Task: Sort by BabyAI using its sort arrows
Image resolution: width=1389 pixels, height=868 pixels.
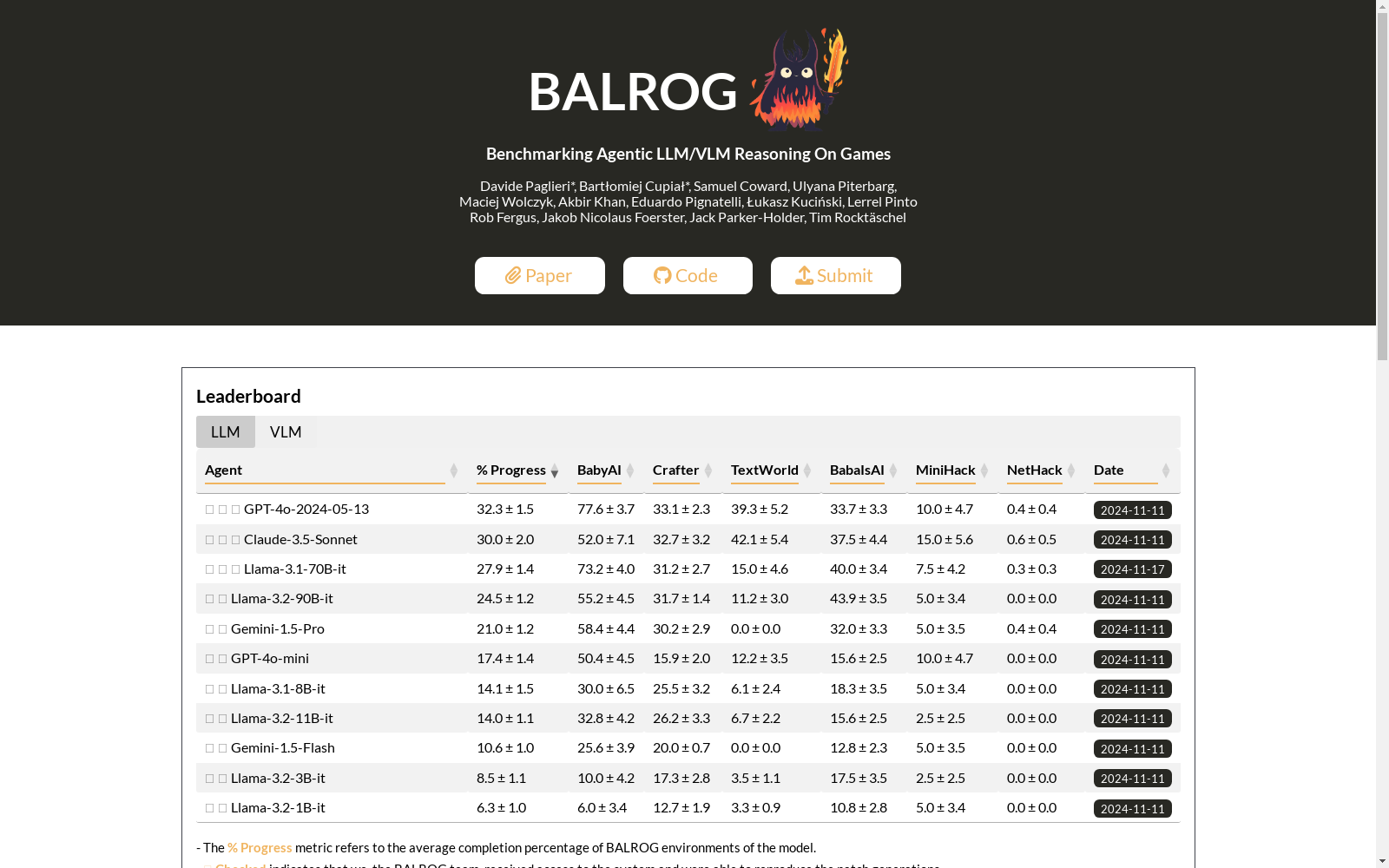Action: click(631, 470)
